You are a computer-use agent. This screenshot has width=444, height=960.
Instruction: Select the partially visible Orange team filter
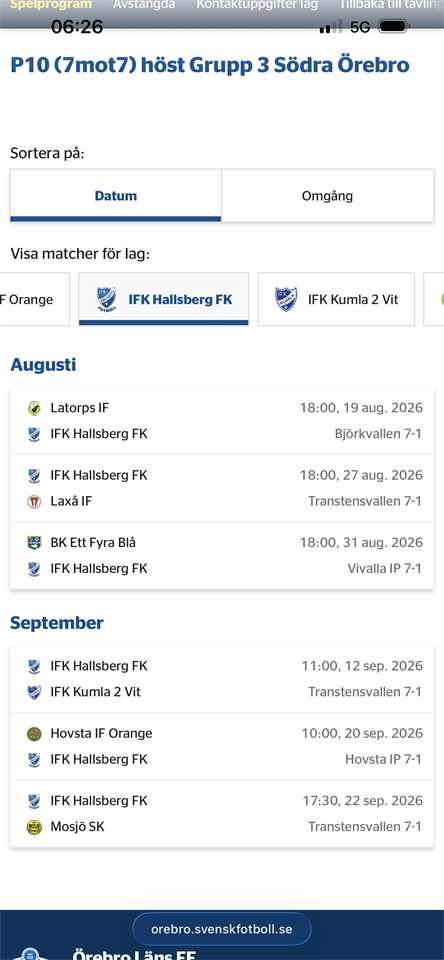(x=34, y=299)
